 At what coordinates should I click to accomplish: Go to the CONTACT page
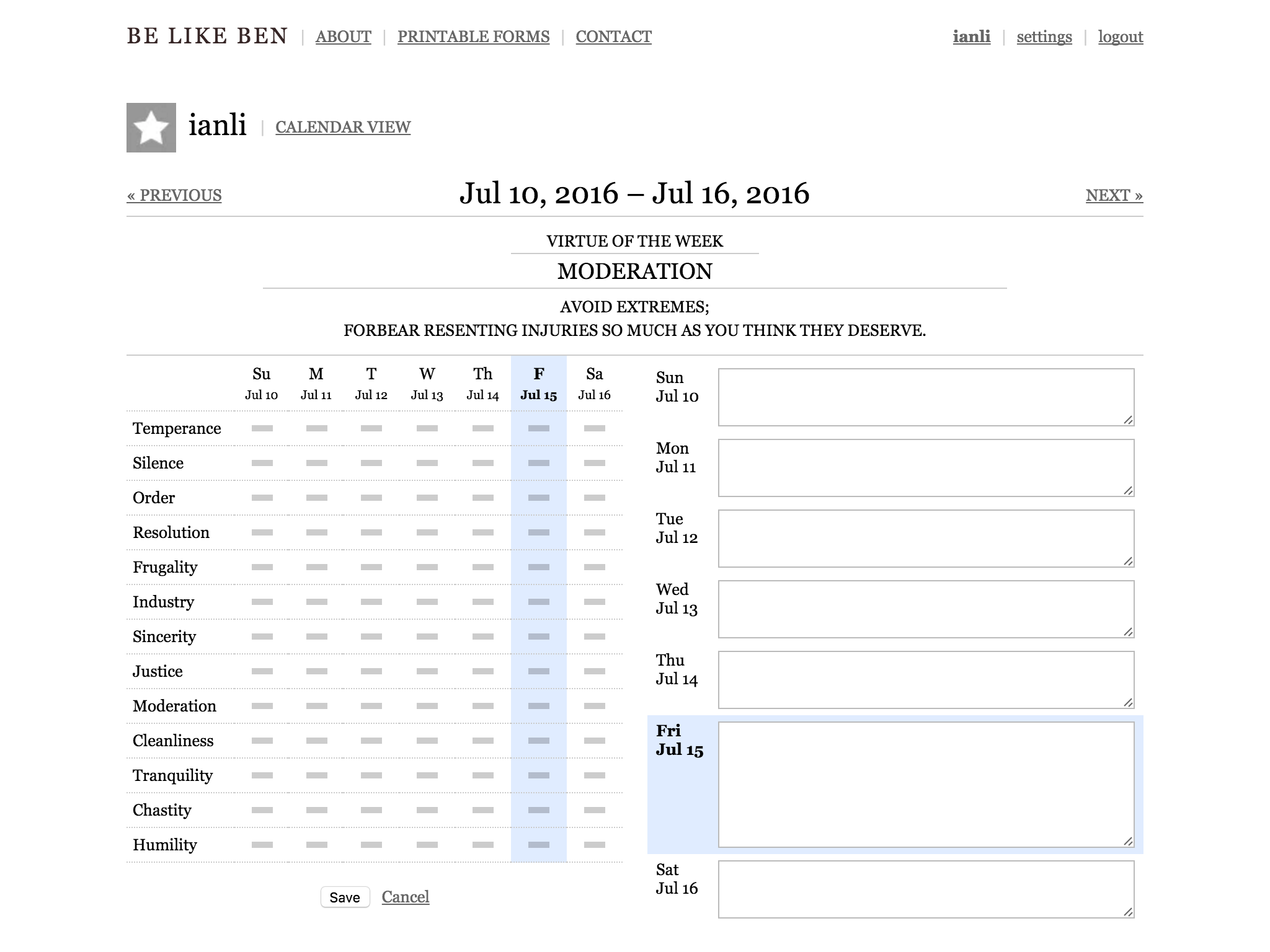[614, 37]
